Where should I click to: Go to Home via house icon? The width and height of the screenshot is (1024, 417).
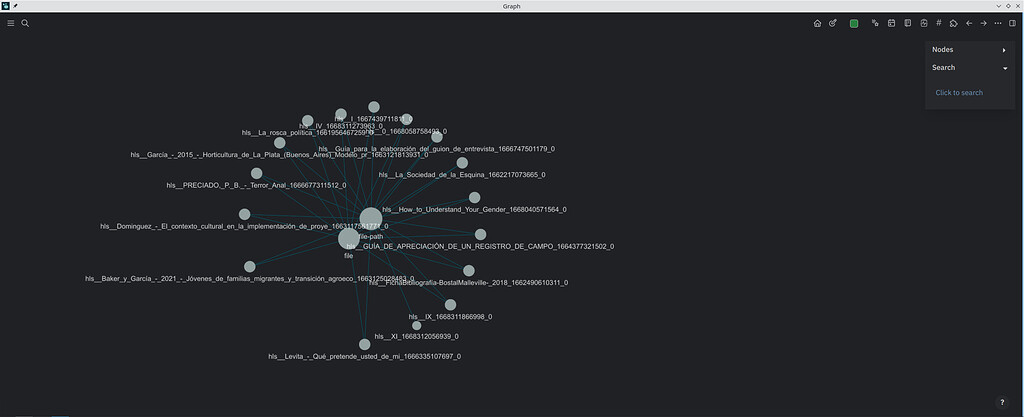817,23
